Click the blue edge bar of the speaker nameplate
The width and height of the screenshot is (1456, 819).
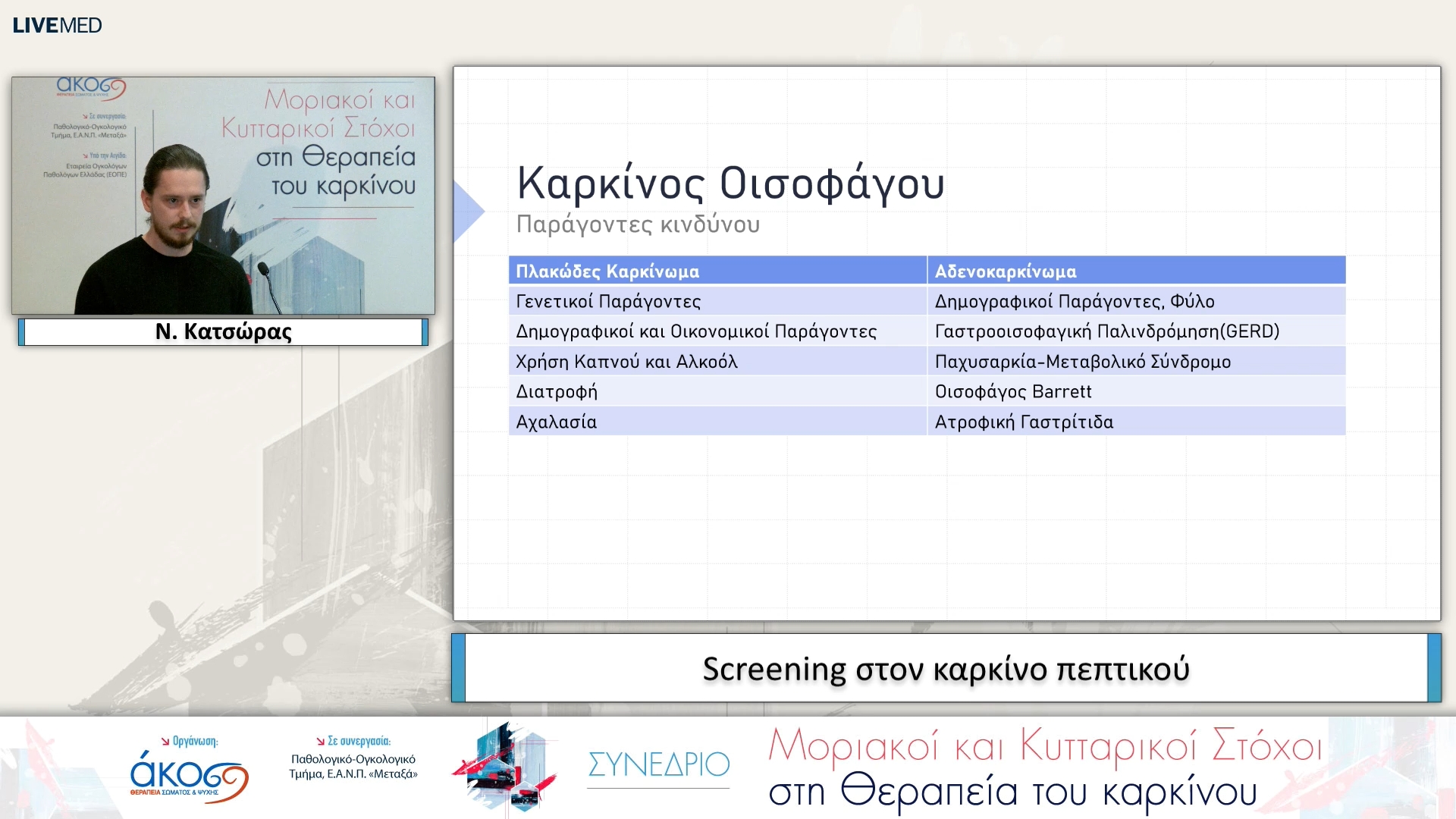pos(23,331)
